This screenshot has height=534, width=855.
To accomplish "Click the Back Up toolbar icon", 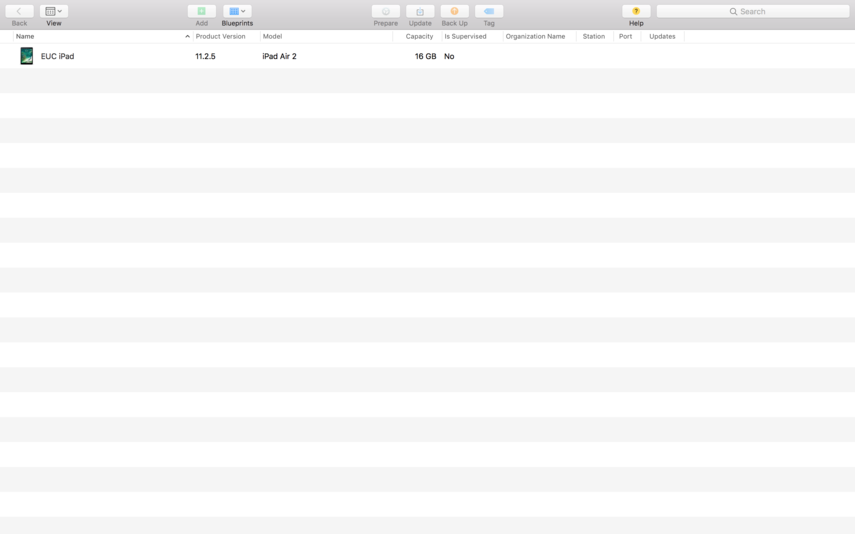I will click(x=454, y=11).
